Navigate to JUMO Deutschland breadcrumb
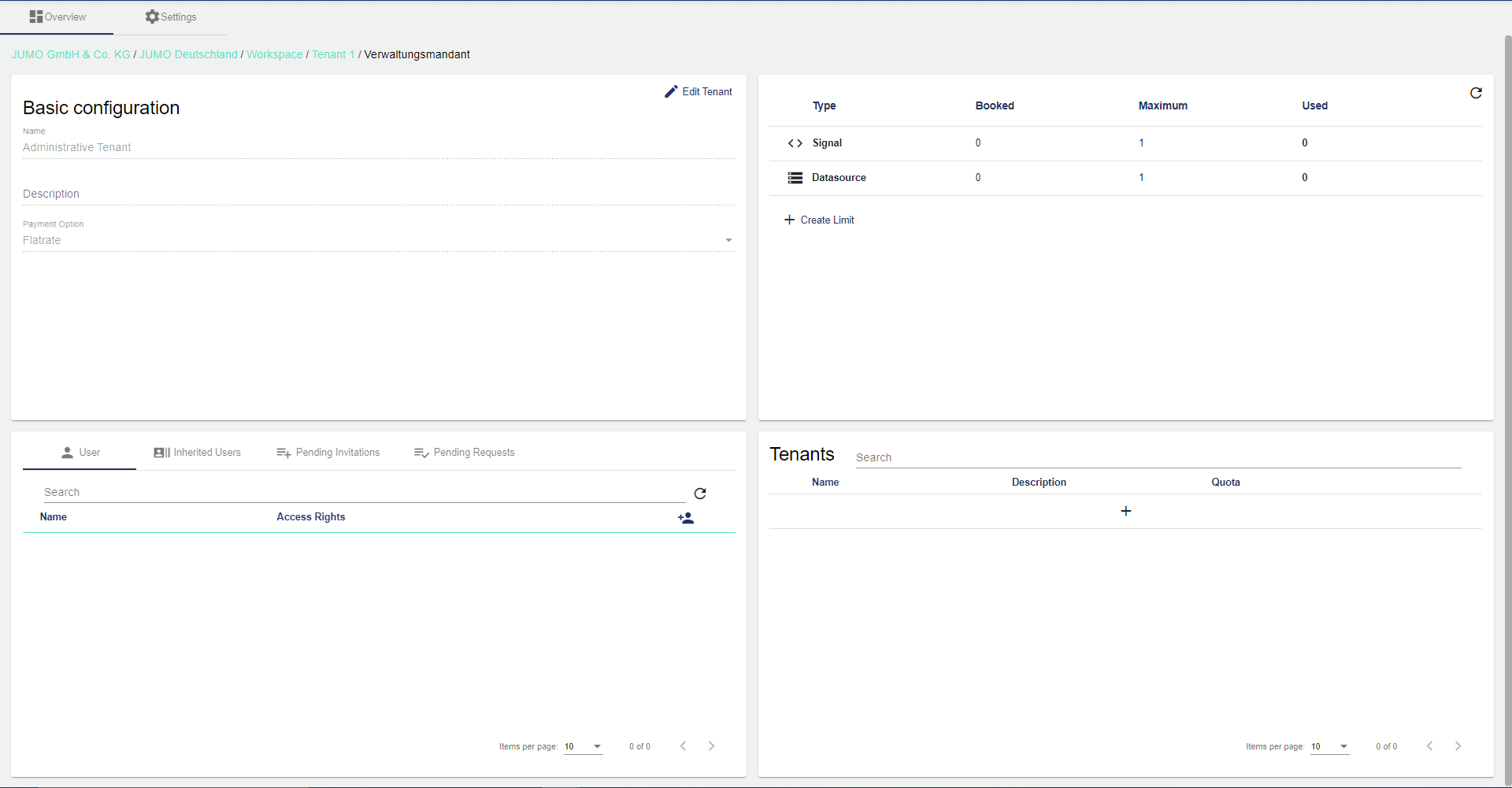This screenshot has height=788, width=1512. [188, 54]
